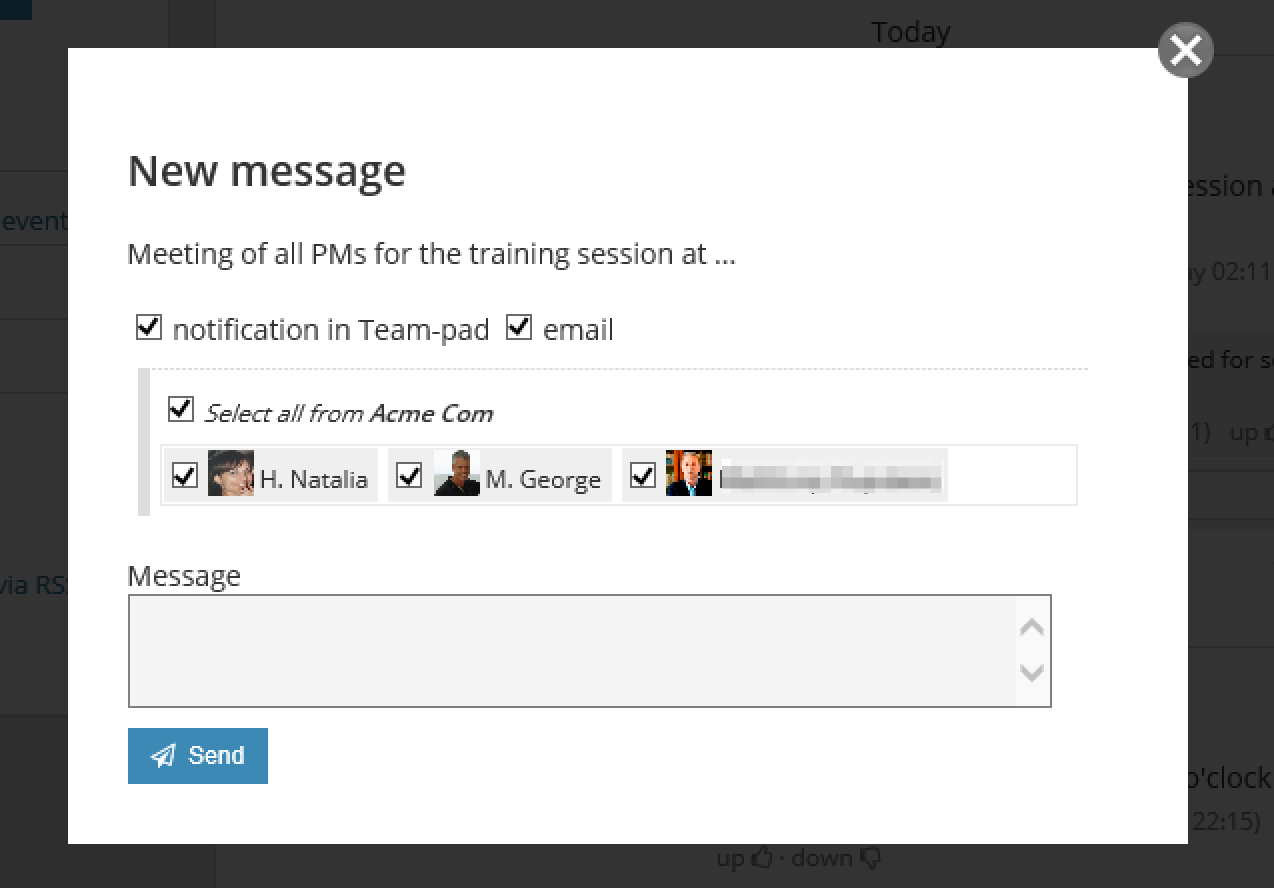
Task: Click the paper plane icon on Send button
Action: point(162,756)
